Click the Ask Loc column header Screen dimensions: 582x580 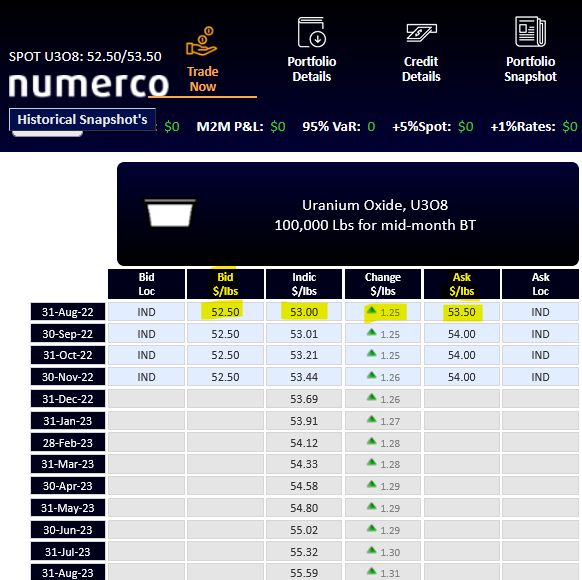(540, 284)
